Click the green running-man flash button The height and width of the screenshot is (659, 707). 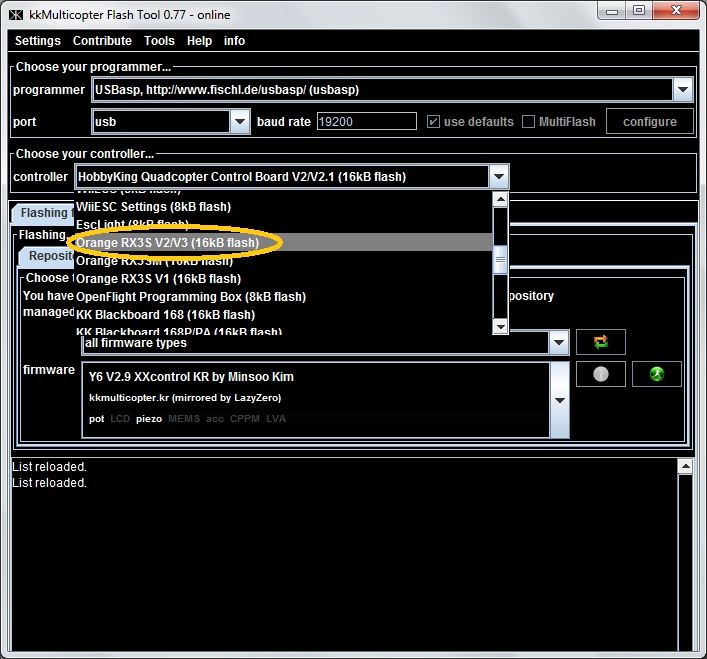pos(656,374)
